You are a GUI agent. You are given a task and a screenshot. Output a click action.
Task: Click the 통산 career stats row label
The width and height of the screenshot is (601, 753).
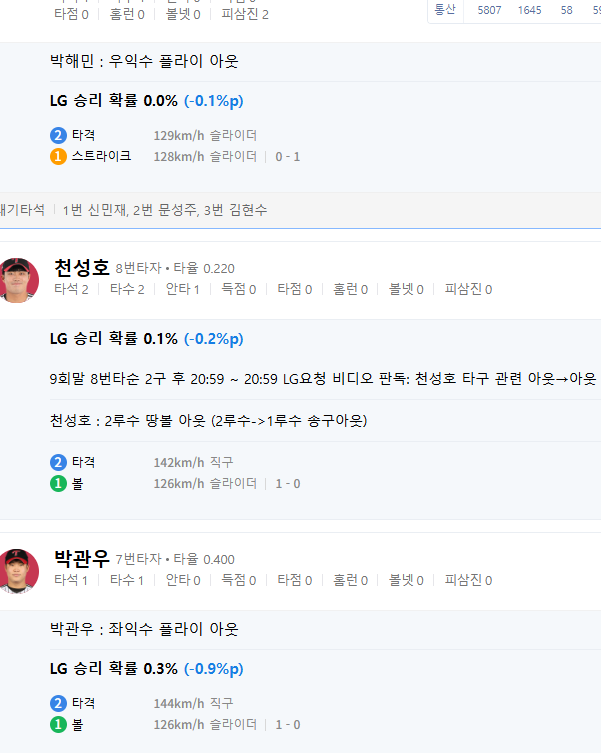point(445,10)
